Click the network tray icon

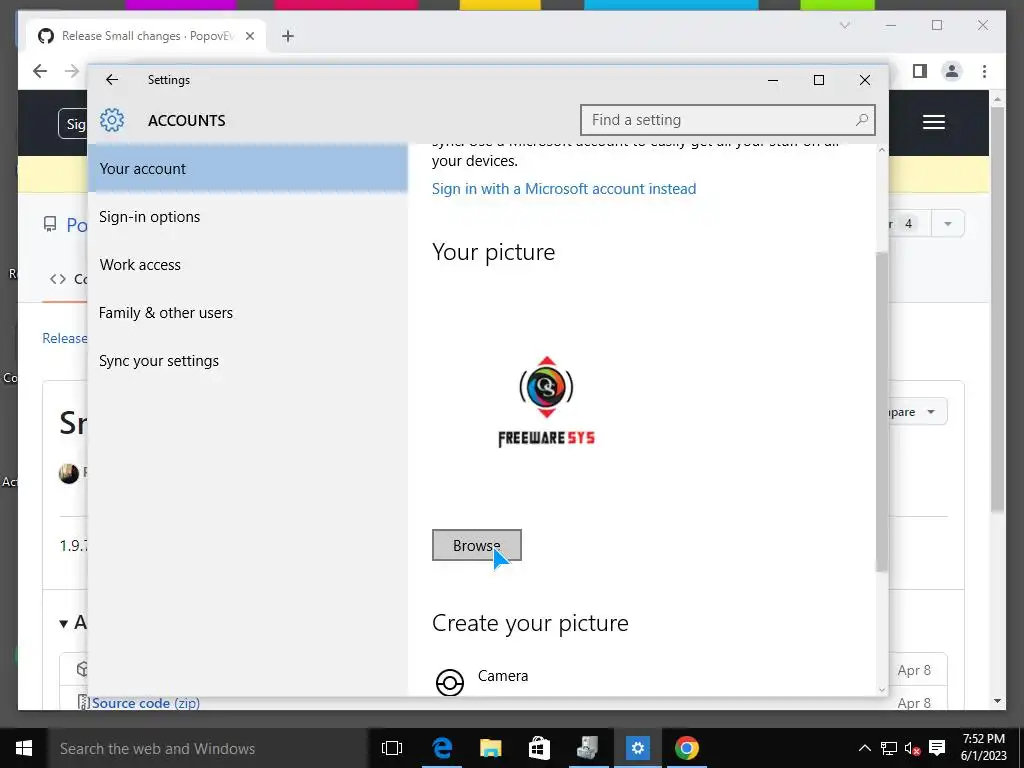(x=889, y=748)
